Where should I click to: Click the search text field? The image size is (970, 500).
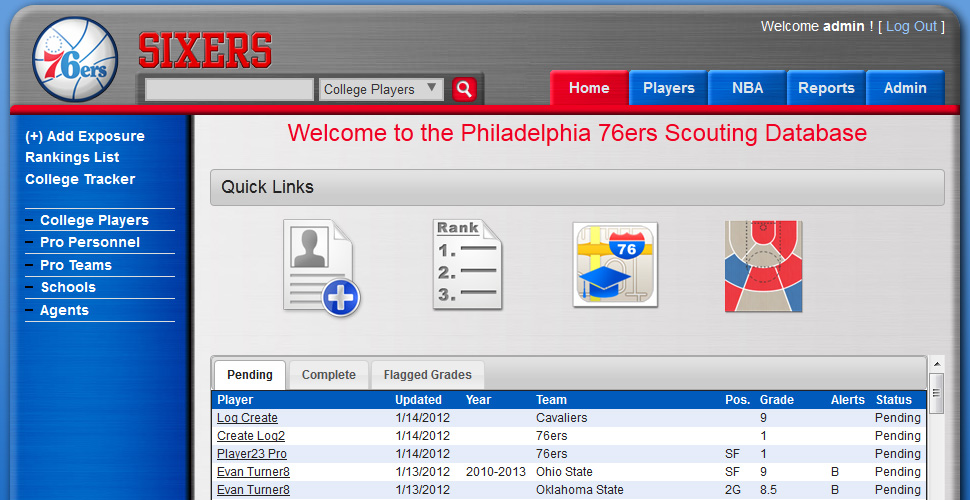[230, 89]
